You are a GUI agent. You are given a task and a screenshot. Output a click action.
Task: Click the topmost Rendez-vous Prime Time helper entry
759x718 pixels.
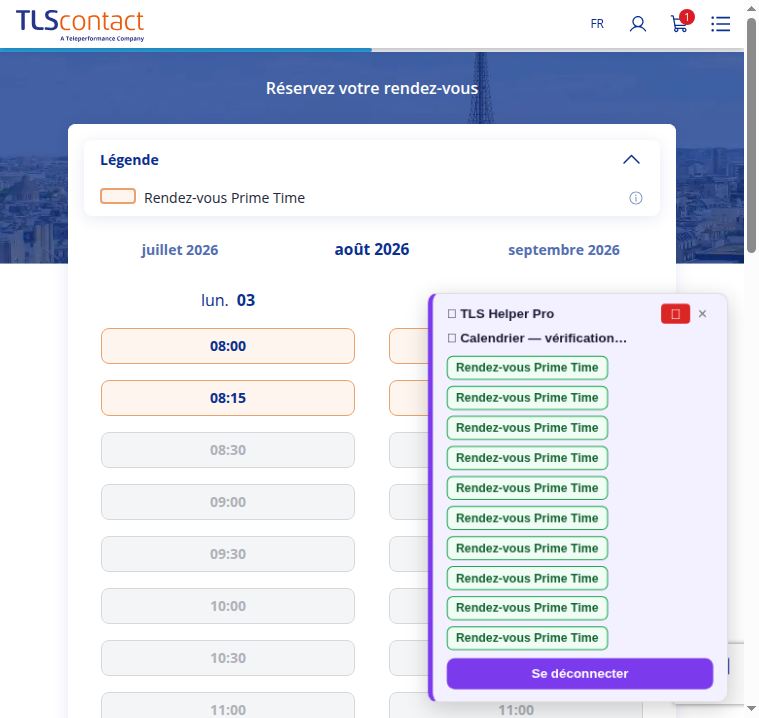coord(527,367)
